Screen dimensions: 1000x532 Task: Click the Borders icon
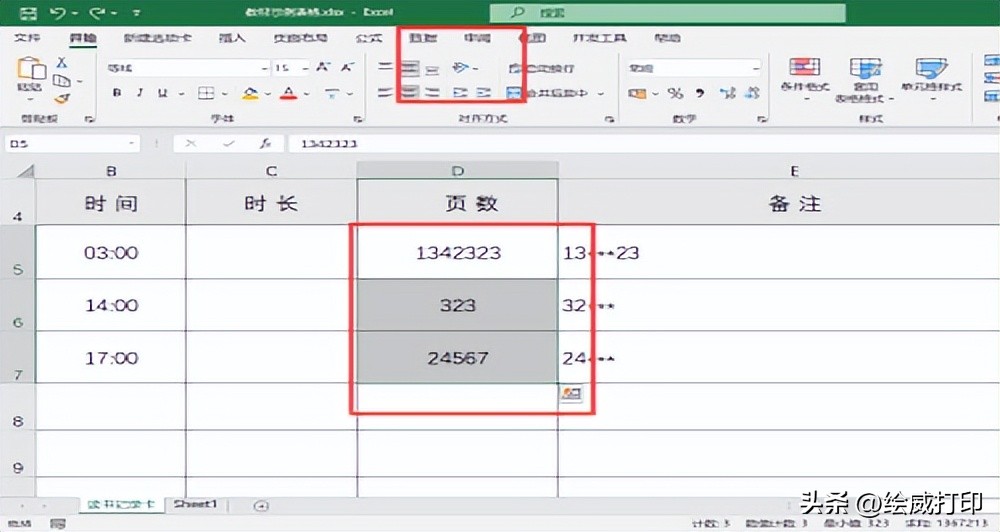click(206, 93)
